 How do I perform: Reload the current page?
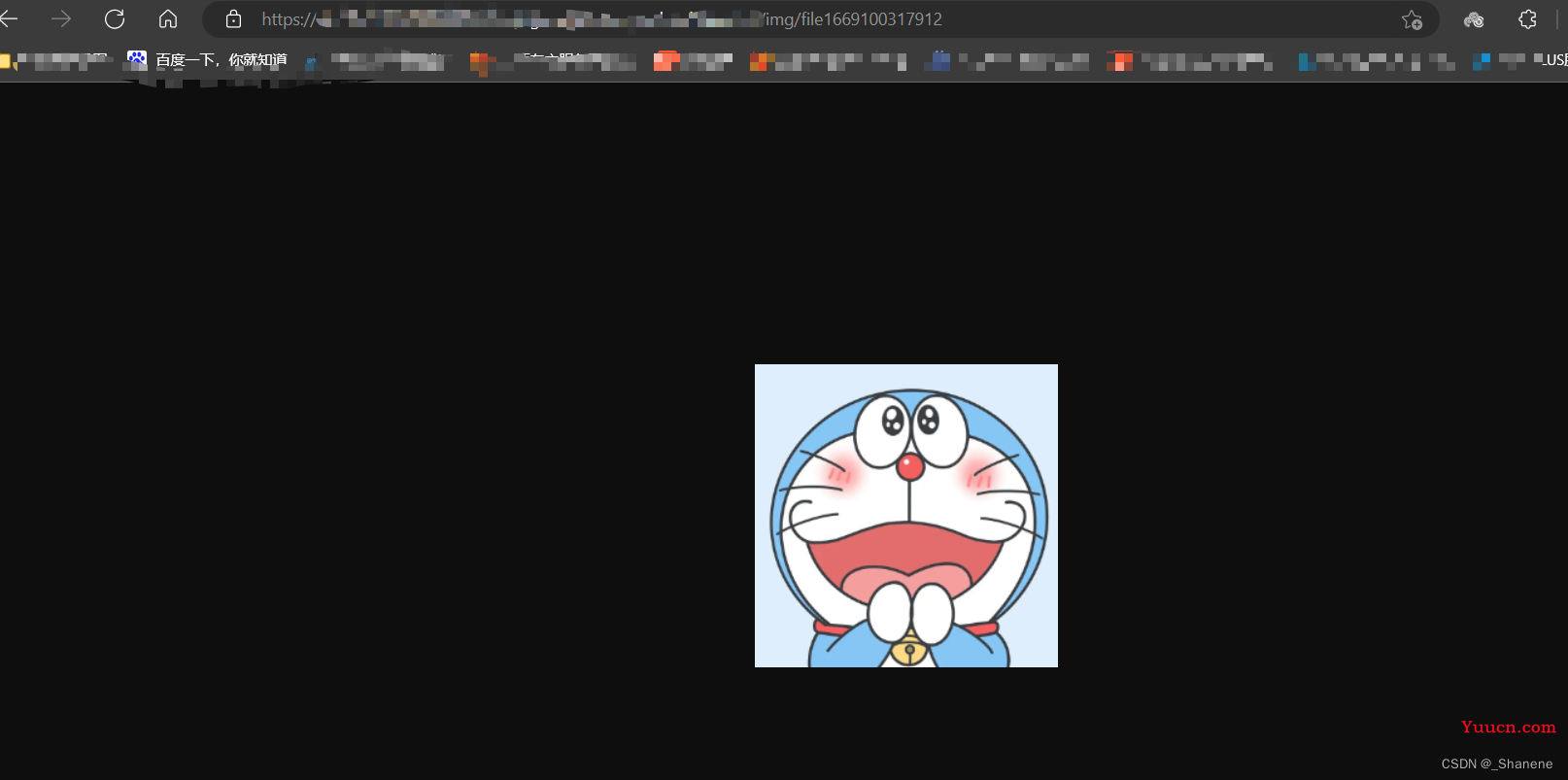pyautogui.click(x=115, y=19)
